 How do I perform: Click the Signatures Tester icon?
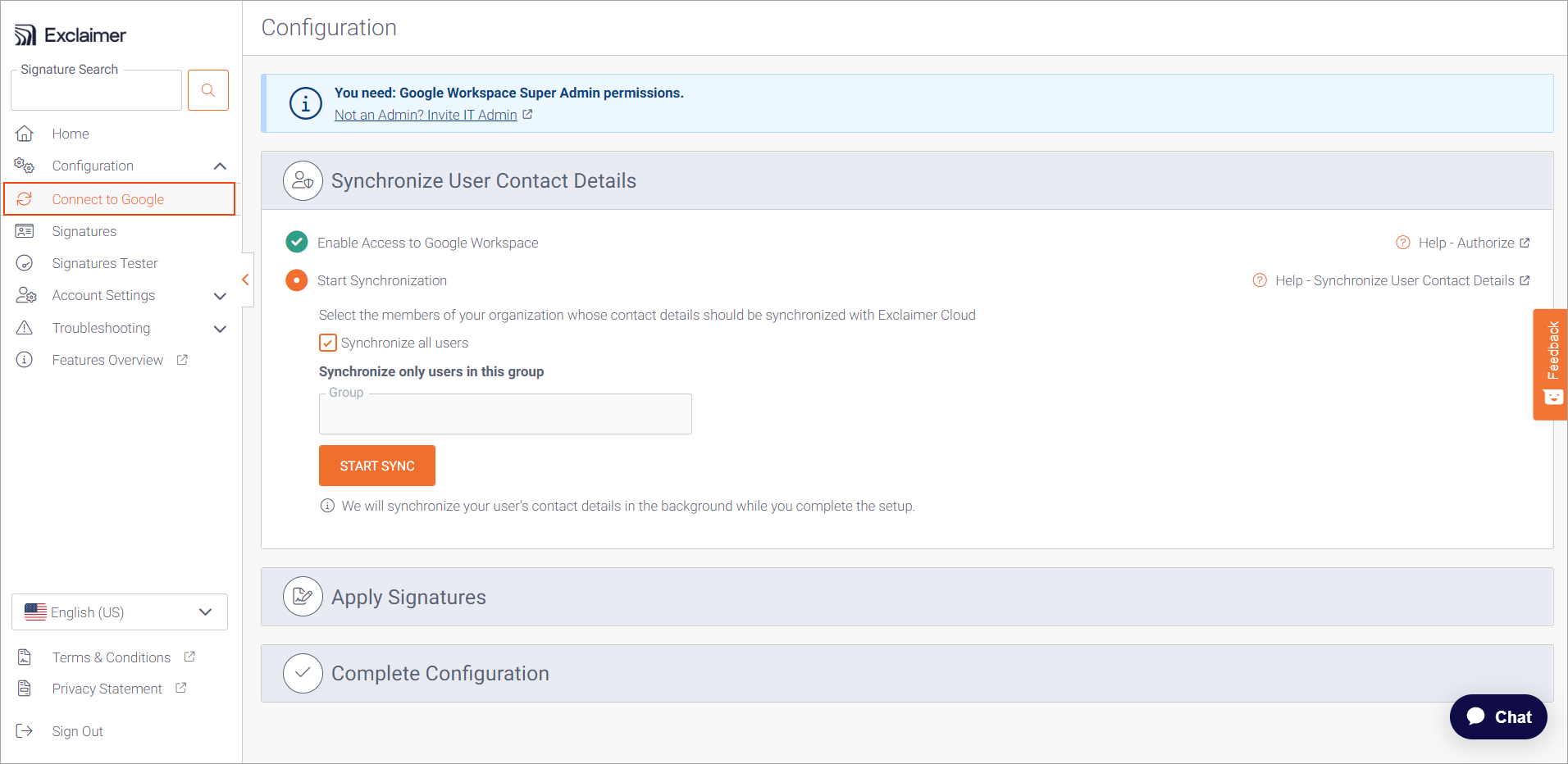[25, 263]
